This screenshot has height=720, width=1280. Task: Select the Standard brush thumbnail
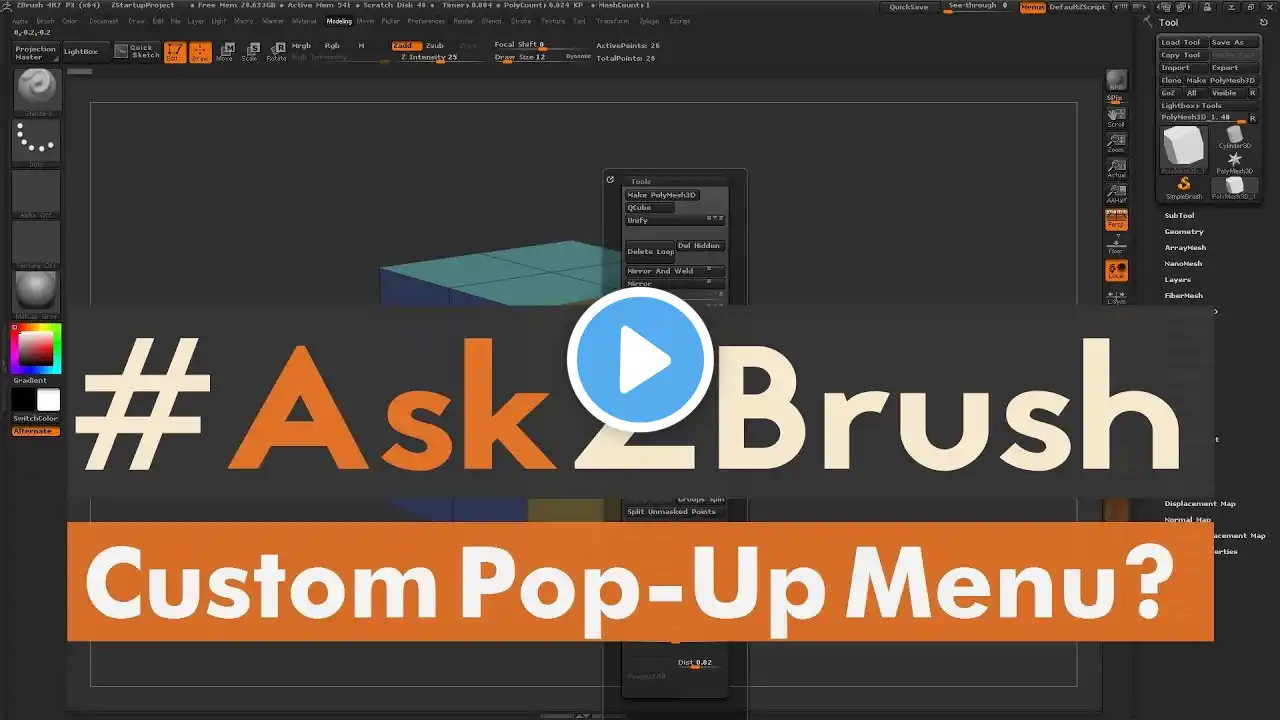[x=36, y=91]
